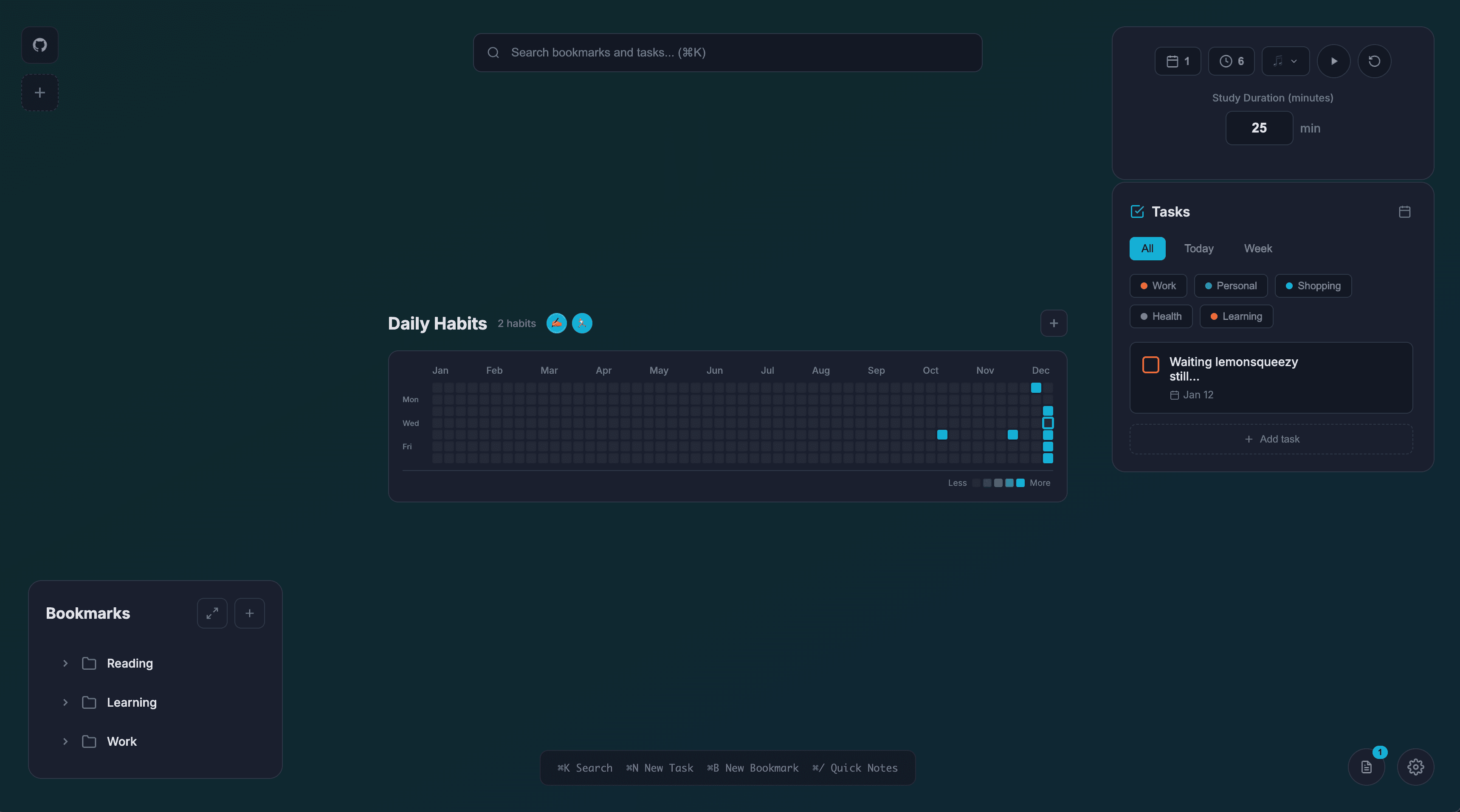Image resolution: width=1460 pixels, height=812 pixels.
Task: Edit the Study Duration minutes field
Action: click(1259, 127)
